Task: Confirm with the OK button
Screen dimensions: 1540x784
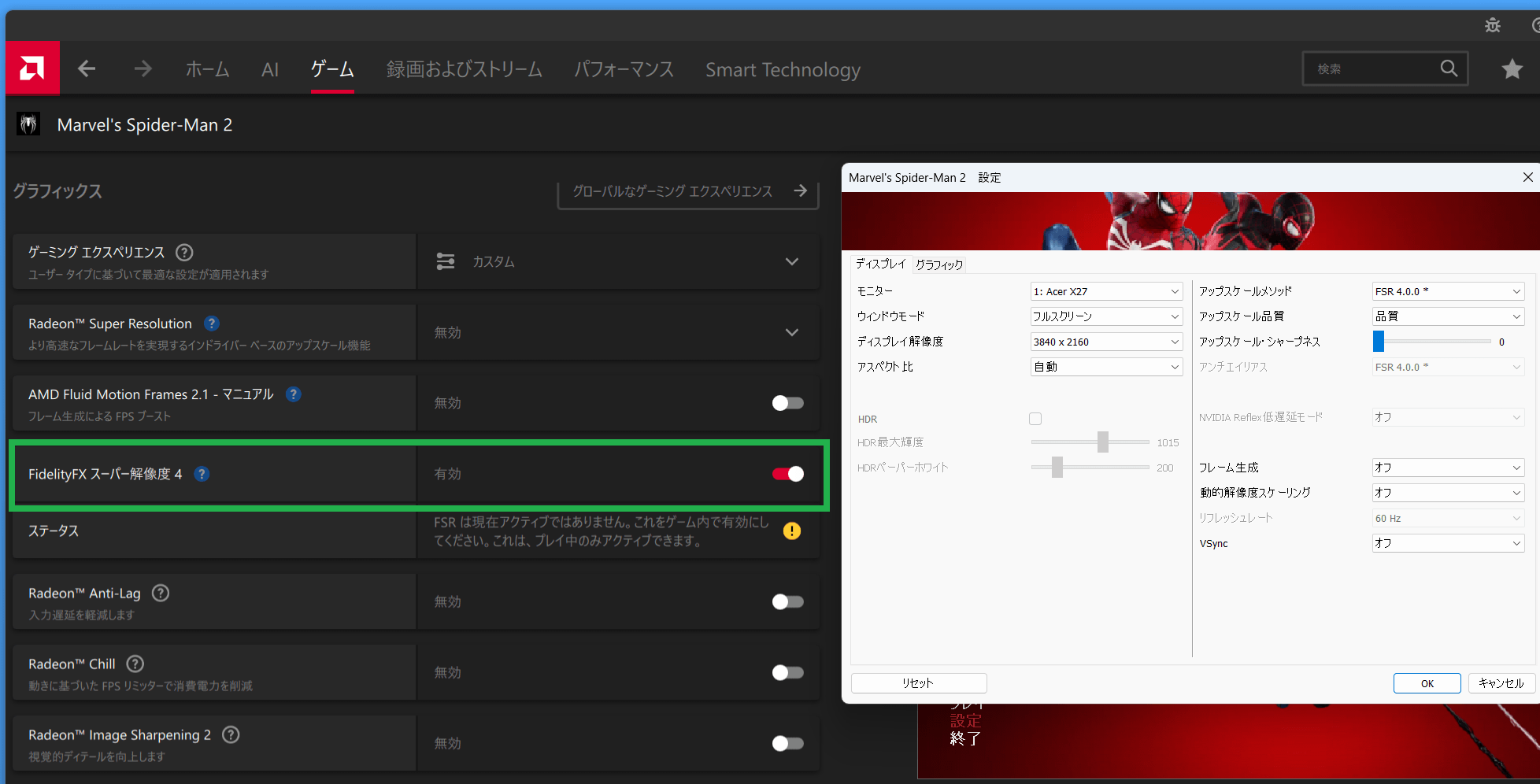Action: tap(1427, 683)
